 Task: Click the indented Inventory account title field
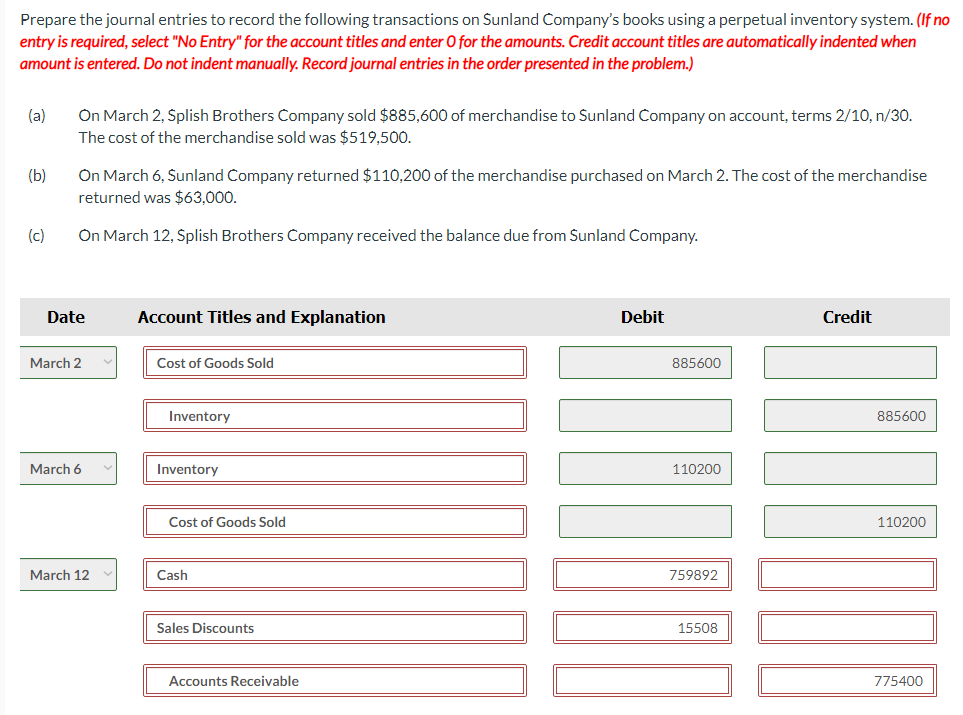pyautogui.click(x=335, y=416)
